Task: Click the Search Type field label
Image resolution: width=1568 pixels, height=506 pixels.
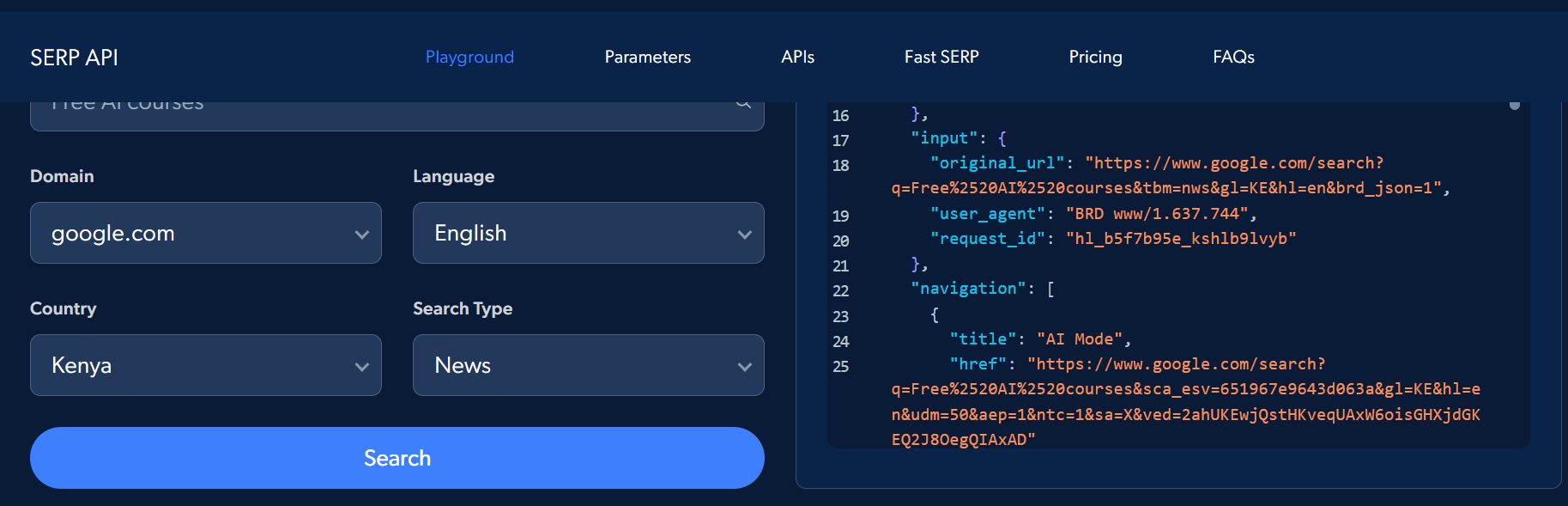Action: (x=463, y=308)
